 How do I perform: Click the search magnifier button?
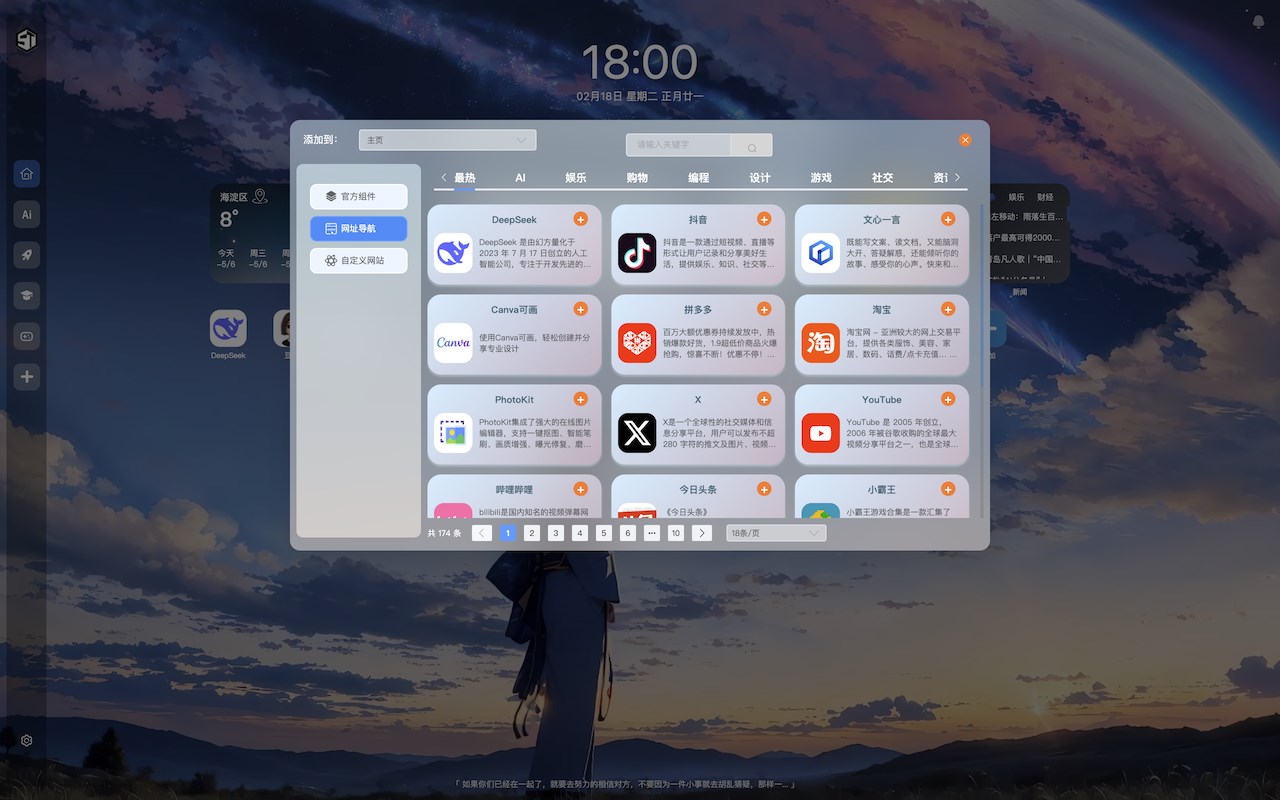point(751,146)
